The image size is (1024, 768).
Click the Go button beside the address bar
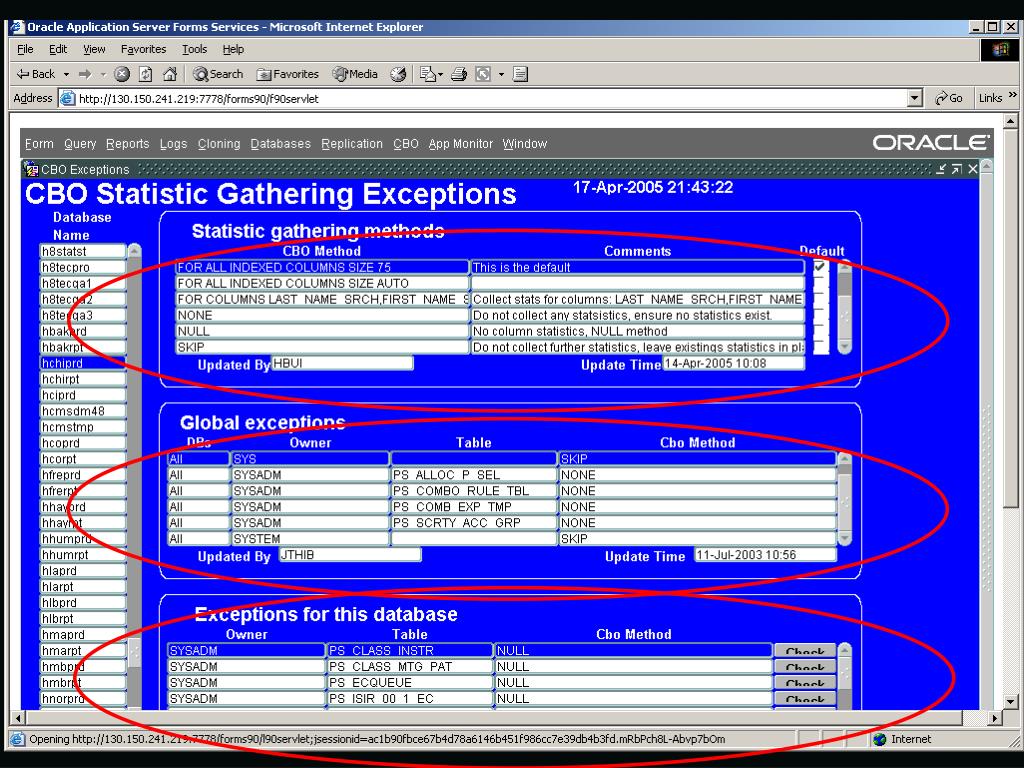pyautogui.click(x=949, y=98)
